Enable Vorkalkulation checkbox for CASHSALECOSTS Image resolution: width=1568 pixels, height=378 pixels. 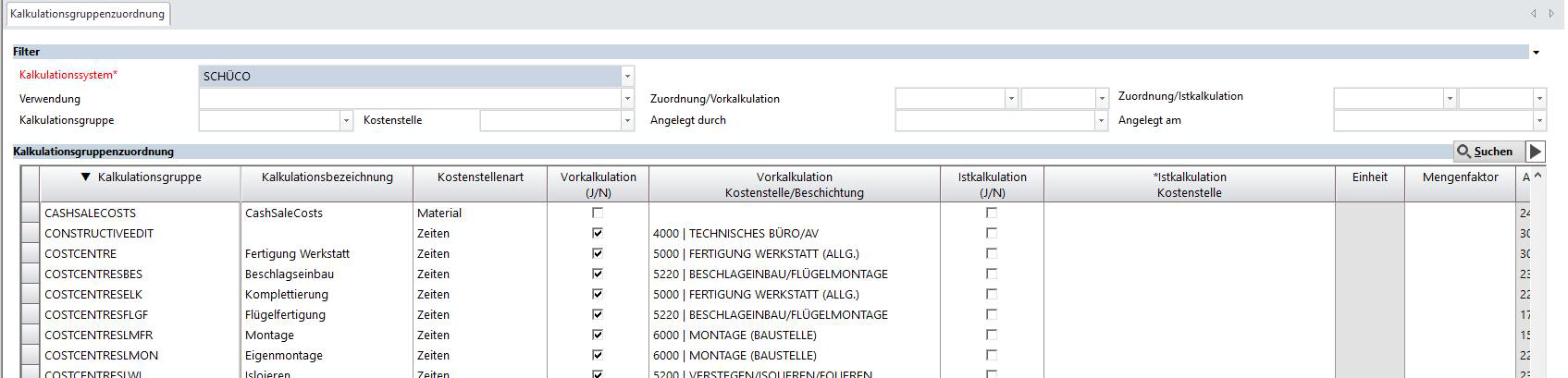coord(598,213)
